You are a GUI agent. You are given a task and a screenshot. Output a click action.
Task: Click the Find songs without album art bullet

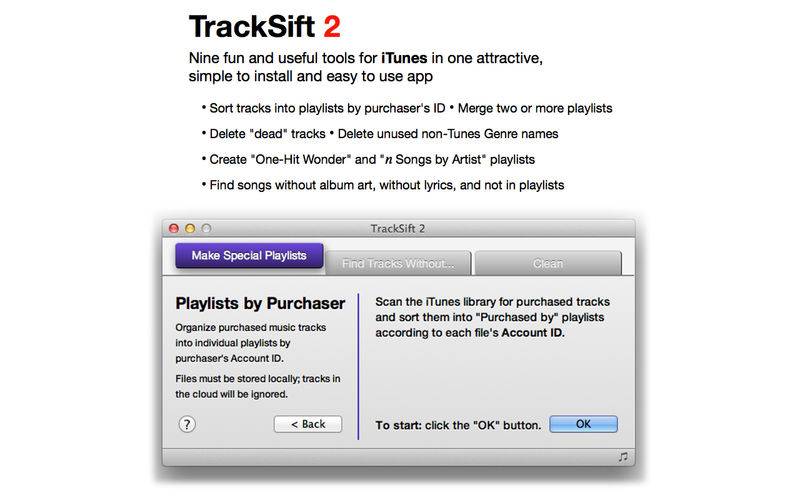pos(383,185)
